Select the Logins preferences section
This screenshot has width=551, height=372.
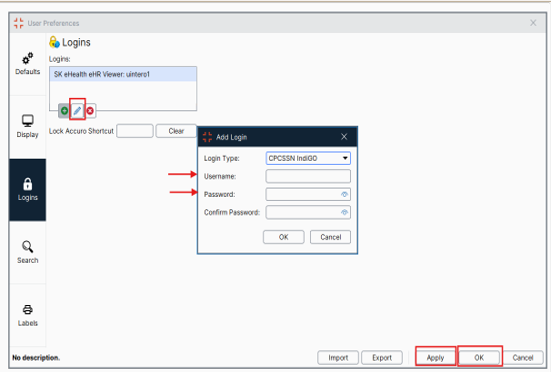(27, 190)
